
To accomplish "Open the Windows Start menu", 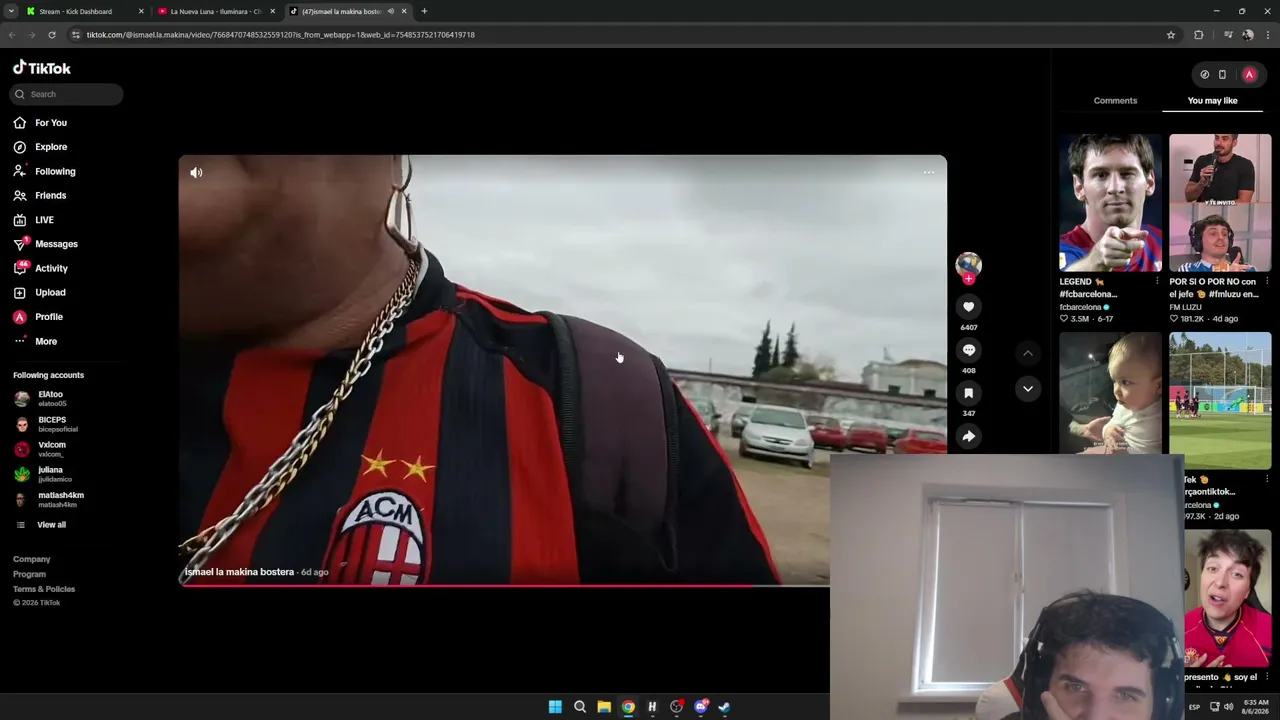I will [x=555, y=707].
